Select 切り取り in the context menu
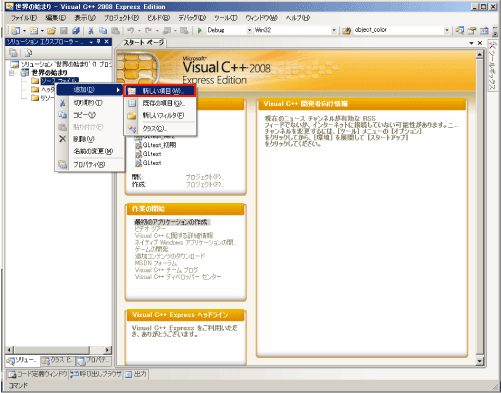Image resolution: width=501 pixels, height=393 pixels. click(x=89, y=103)
